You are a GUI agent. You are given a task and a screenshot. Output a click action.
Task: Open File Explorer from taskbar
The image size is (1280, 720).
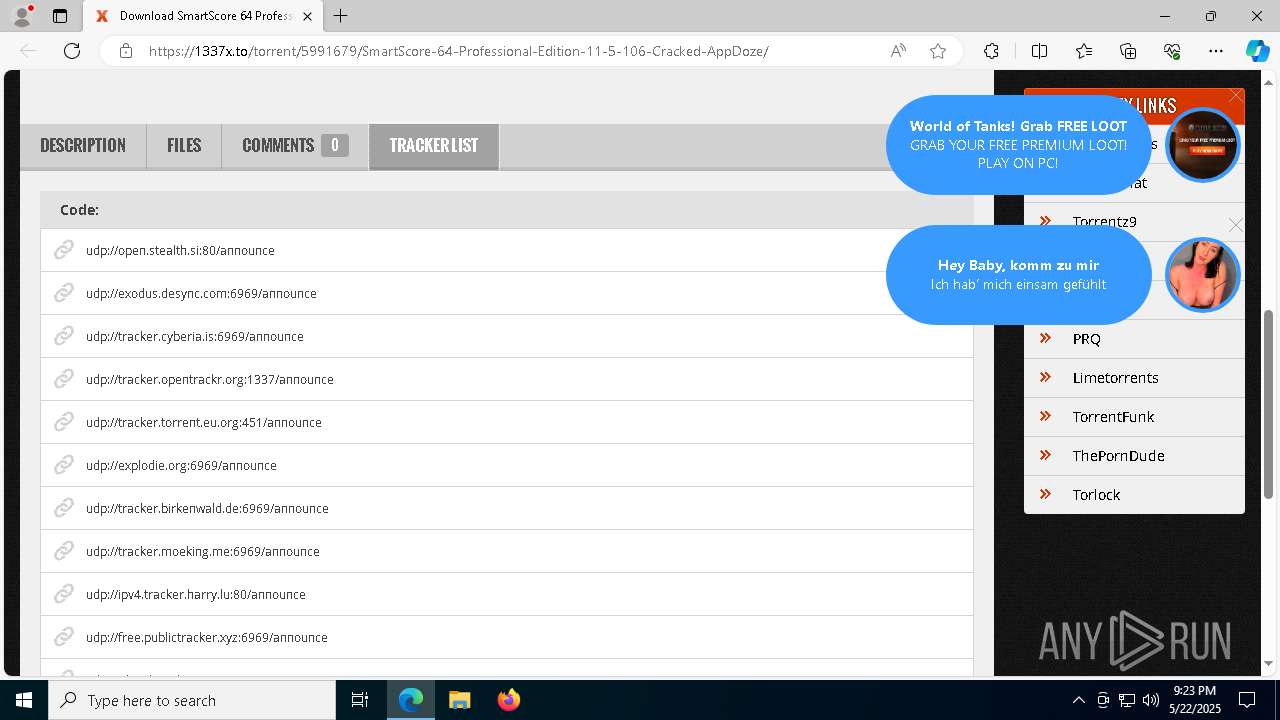[459, 700]
